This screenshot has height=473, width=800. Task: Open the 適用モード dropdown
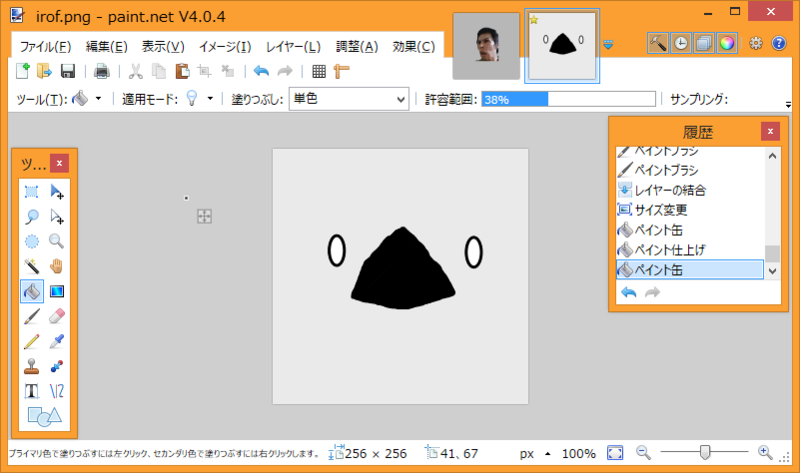pos(210,98)
